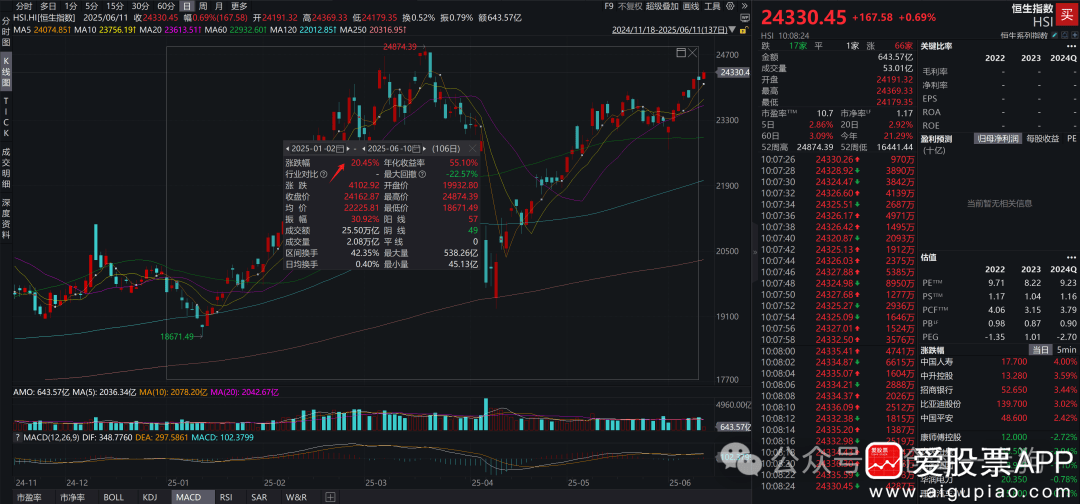Step start date backward arrow
This screenshot has width=1080, height=504.
click(x=287, y=149)
